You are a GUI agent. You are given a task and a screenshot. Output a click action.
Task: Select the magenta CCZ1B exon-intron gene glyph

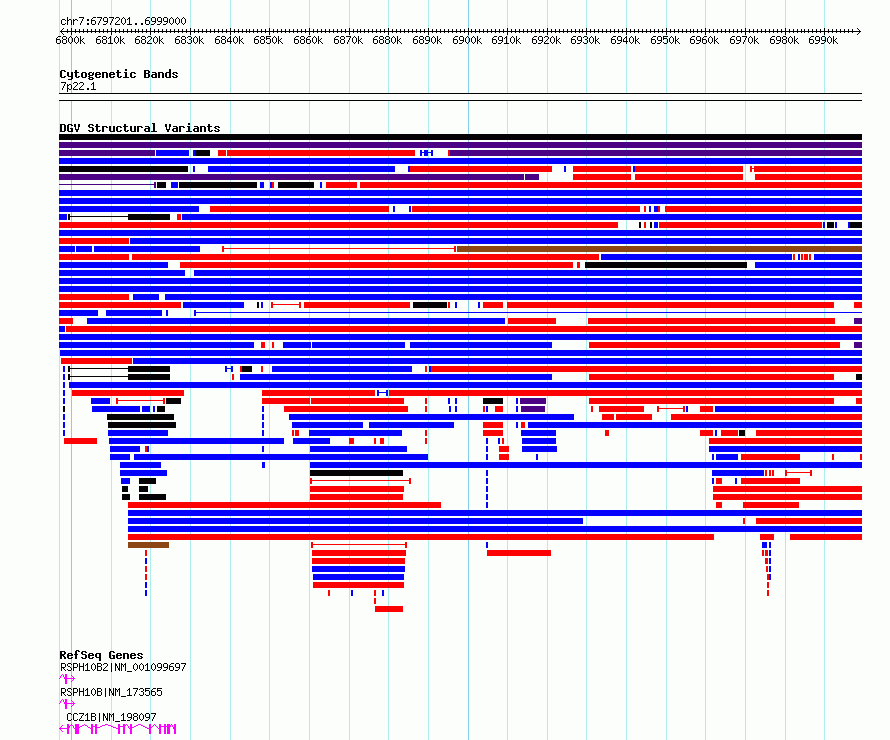click(118, 729)
